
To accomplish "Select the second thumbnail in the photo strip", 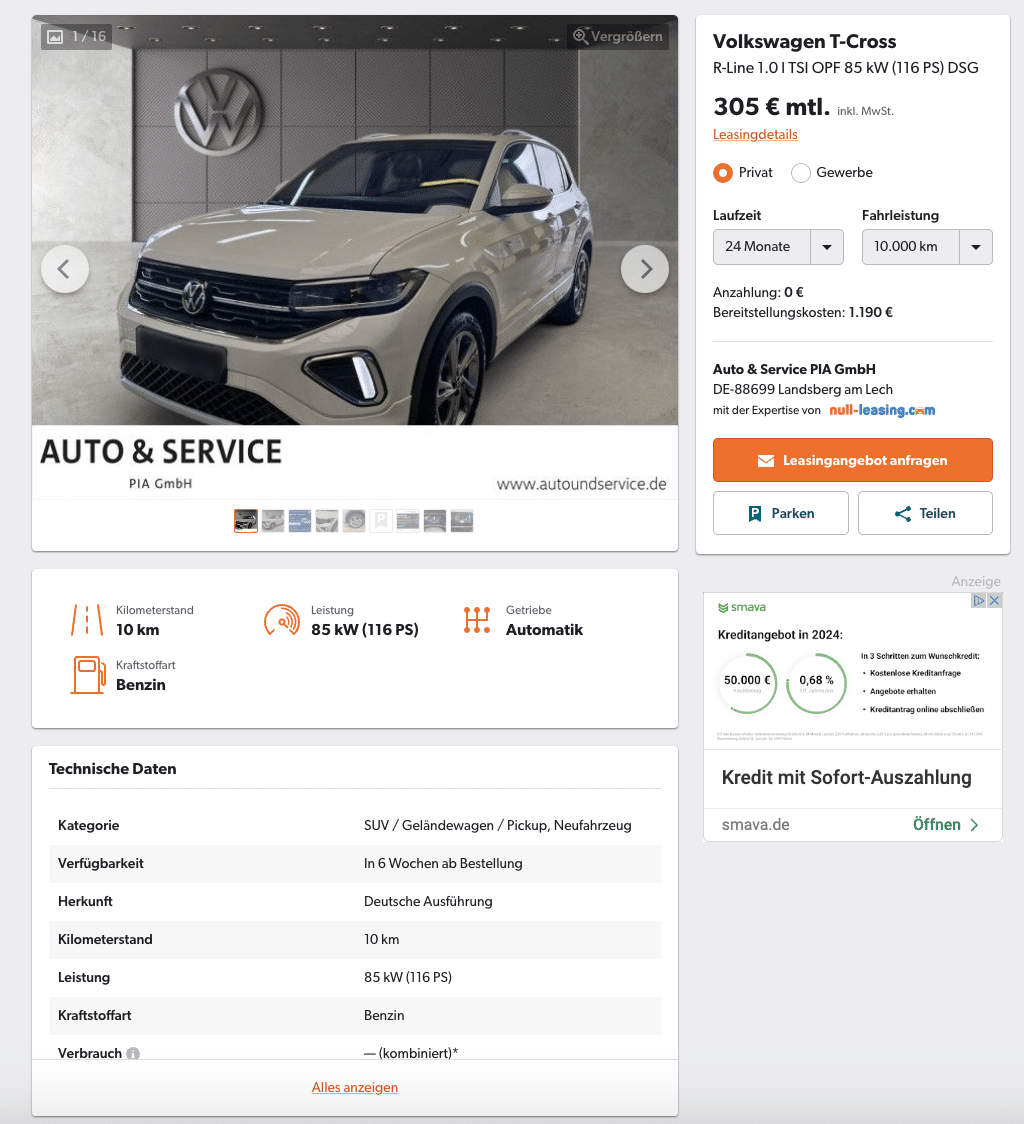I will click(273, 520).
